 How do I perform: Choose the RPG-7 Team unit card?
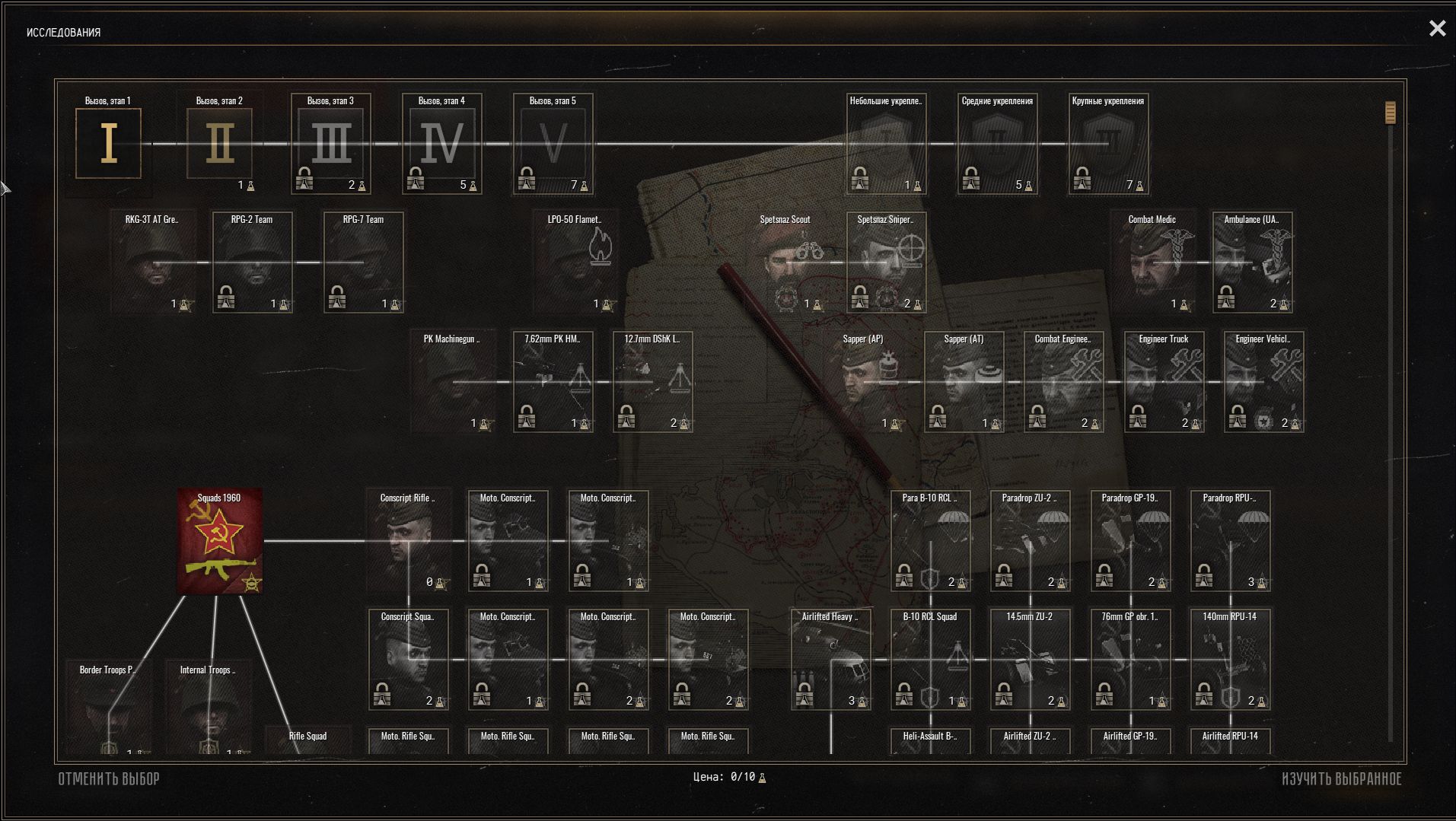point(364,263)
